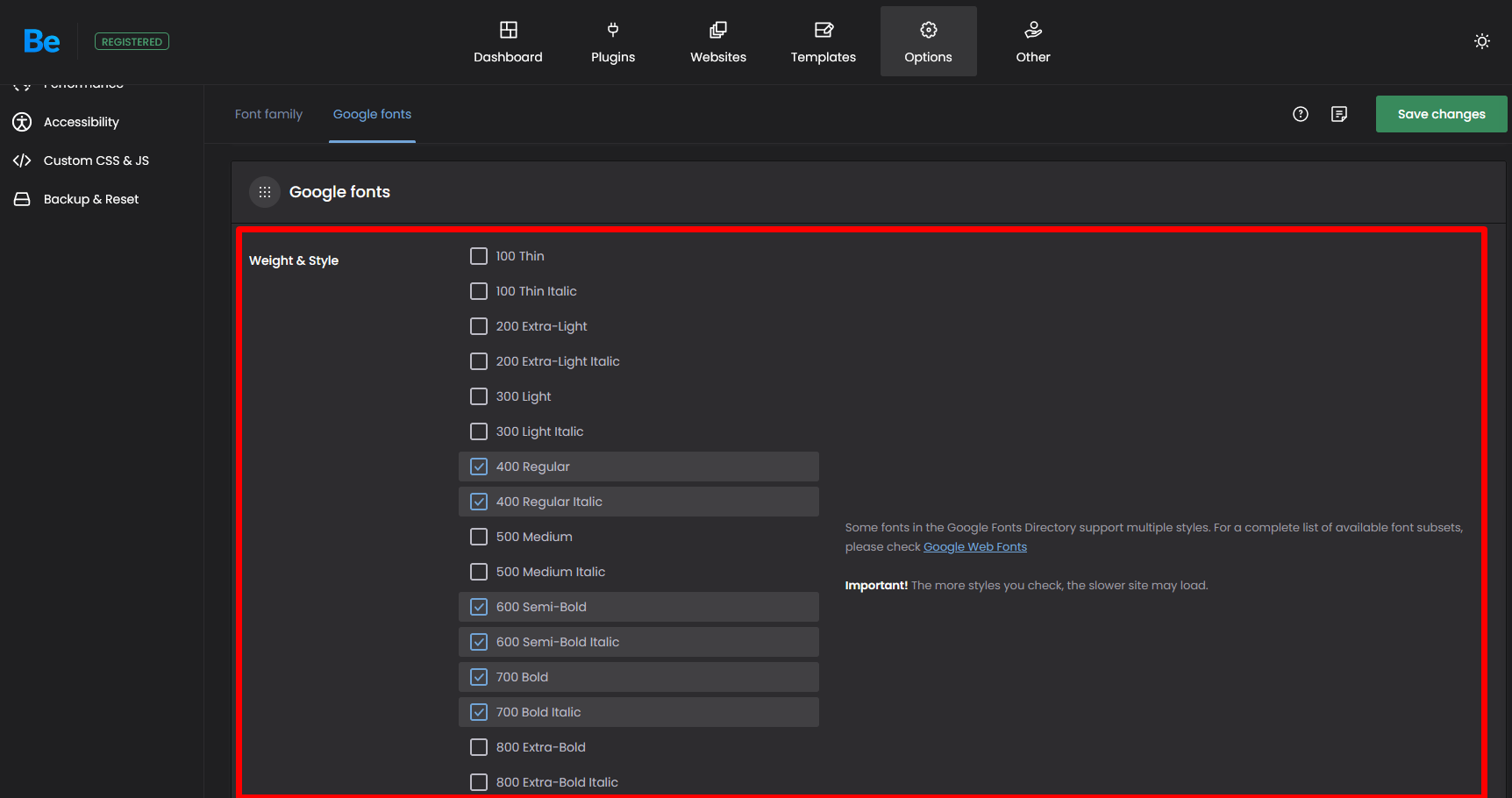
Task: Open the Templates menu label
Action: click(824, 57)
